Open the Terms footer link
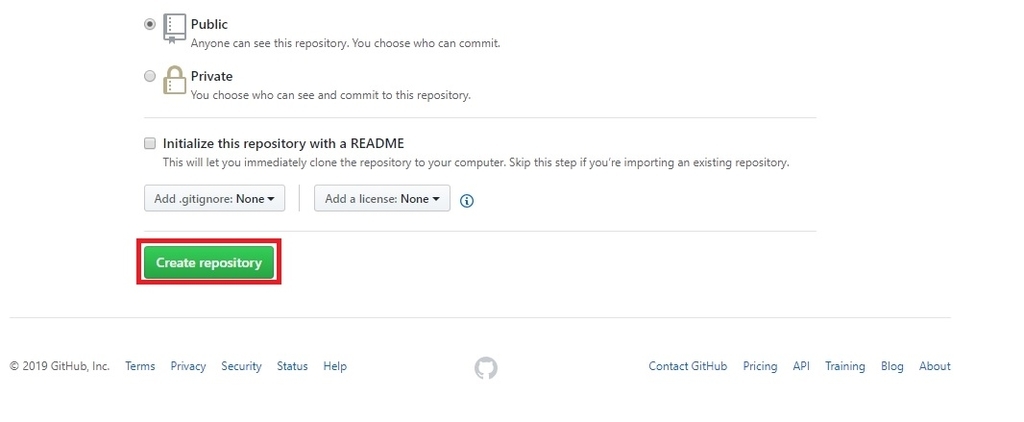Viewport: 1024px width, 422px height. coord(140,366)
